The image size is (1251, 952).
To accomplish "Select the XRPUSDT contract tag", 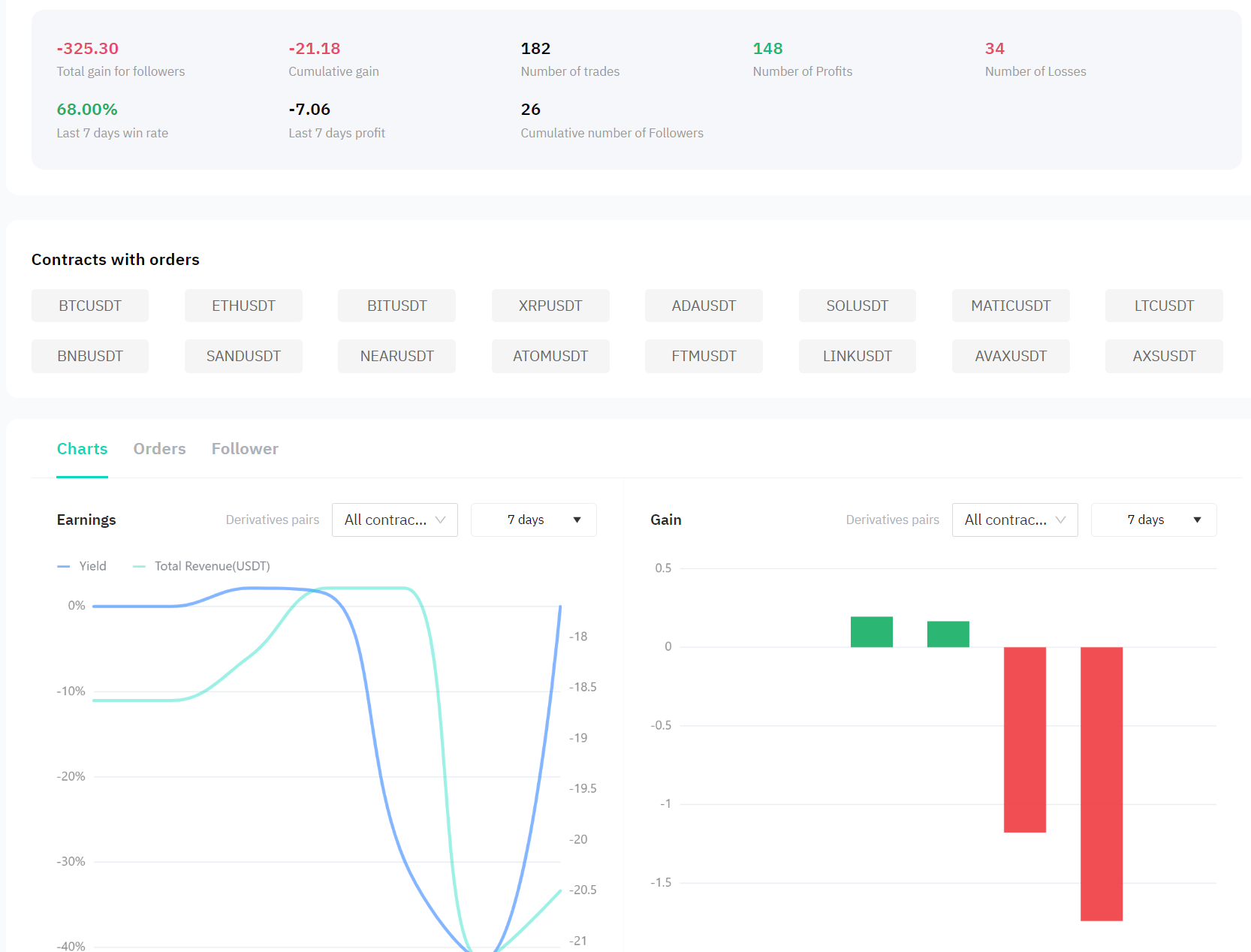I will pyautogui.click(x=550, y=306).
